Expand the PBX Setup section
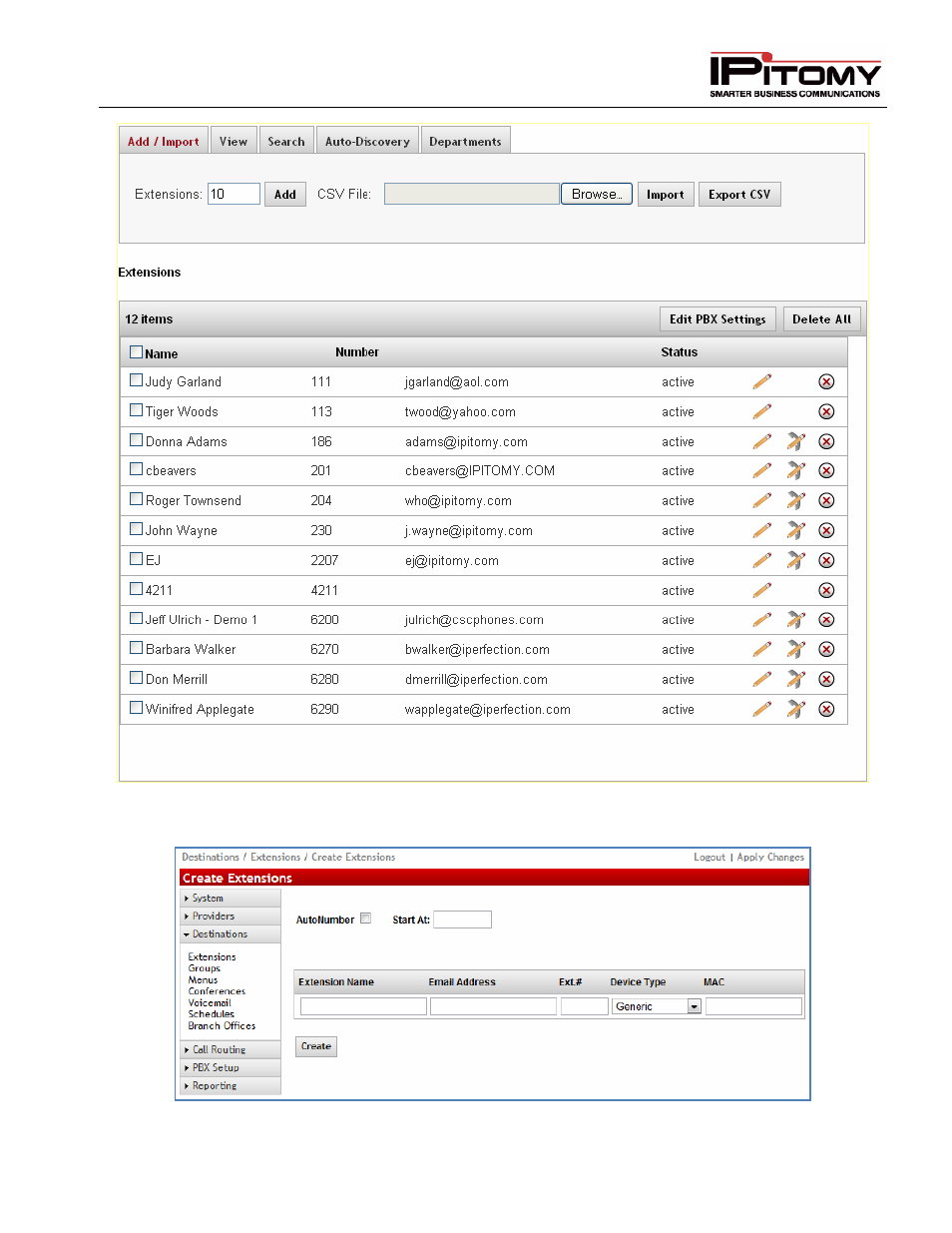This screenshot has height=1233, width=952. [231, 1068]
